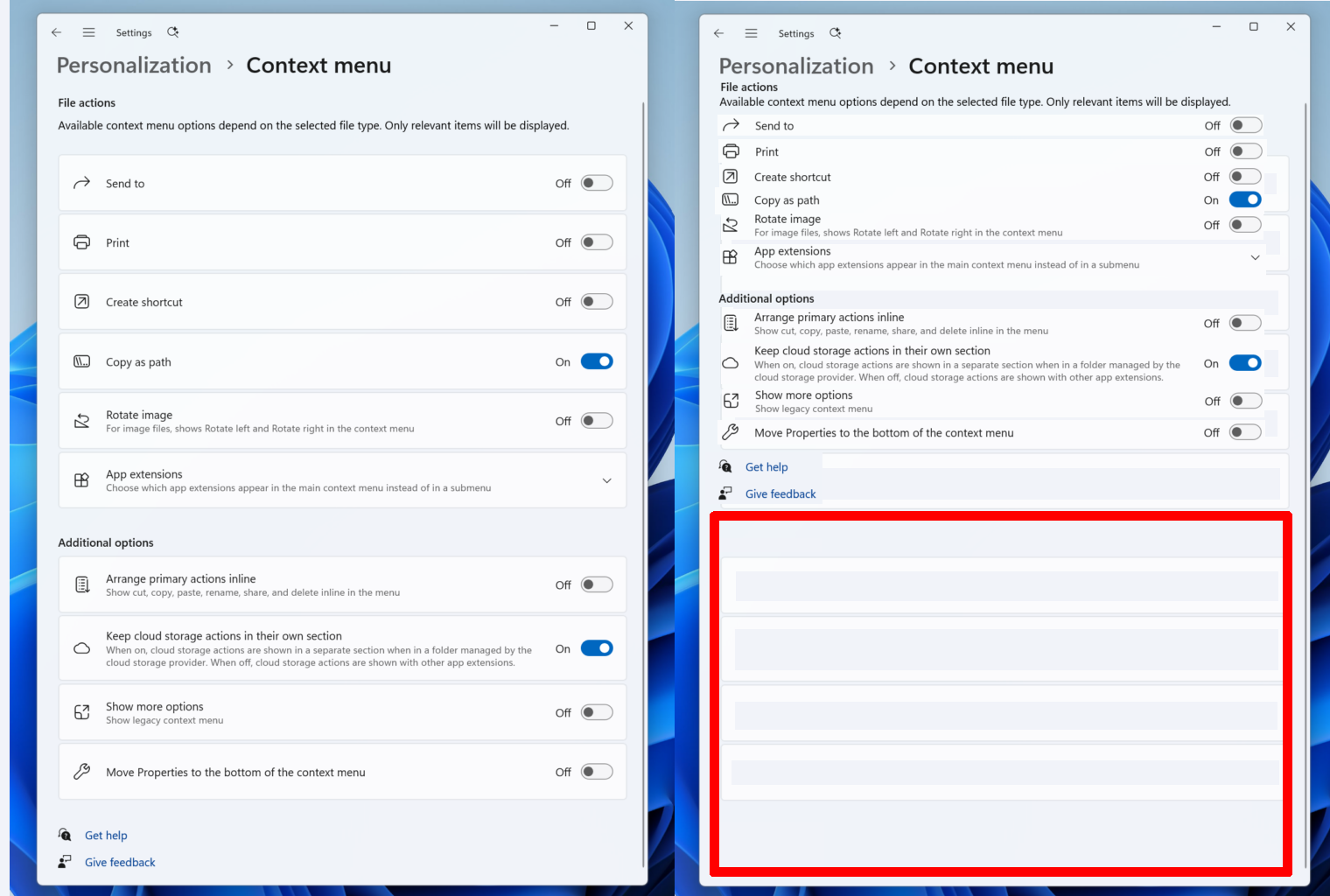Turn on Print toggle in right window
Viewport: 1330px width, 896px height.
pyautogui.click(x=1245, y=151)
